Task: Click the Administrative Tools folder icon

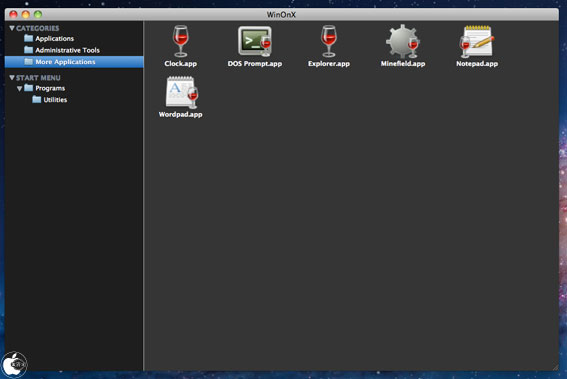Action: click(29, 50)
